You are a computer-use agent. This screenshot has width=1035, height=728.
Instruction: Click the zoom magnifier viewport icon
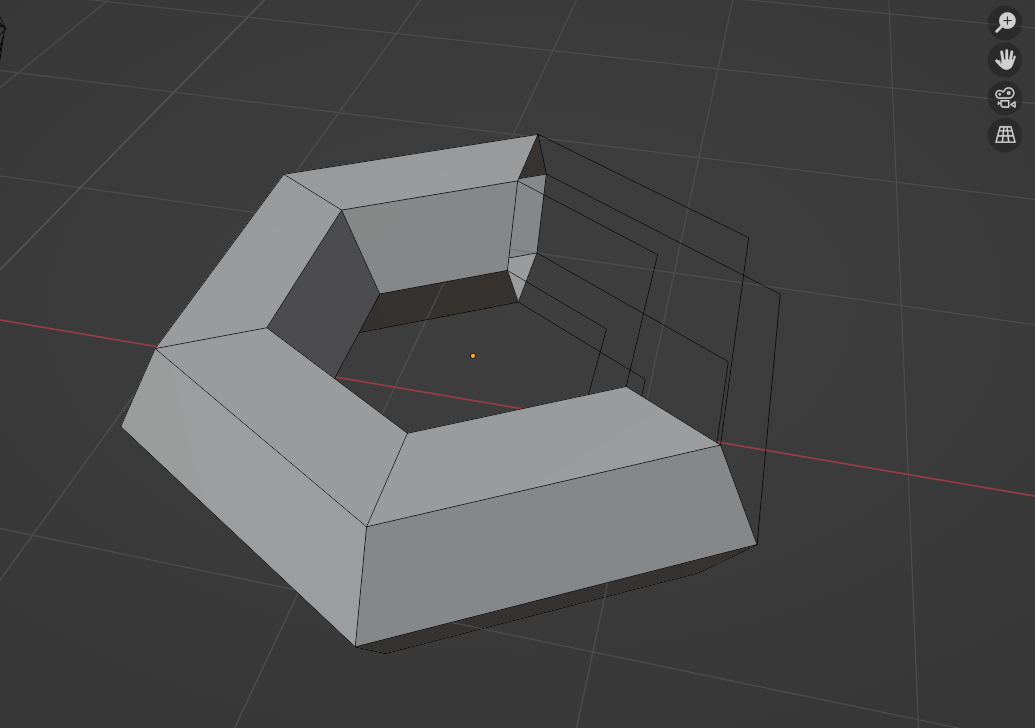point(1005,22)
